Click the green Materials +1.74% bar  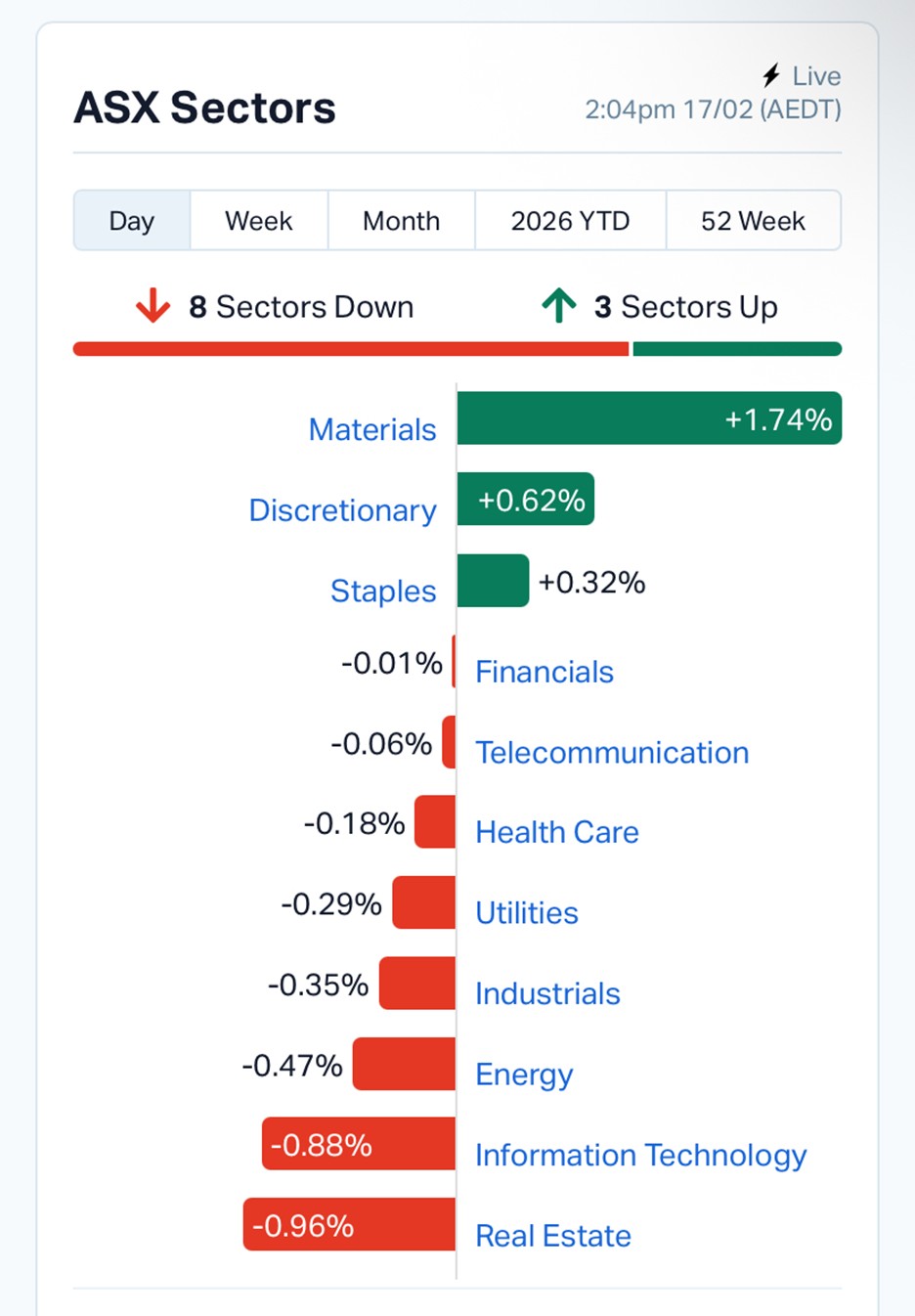tap(649, 418)
